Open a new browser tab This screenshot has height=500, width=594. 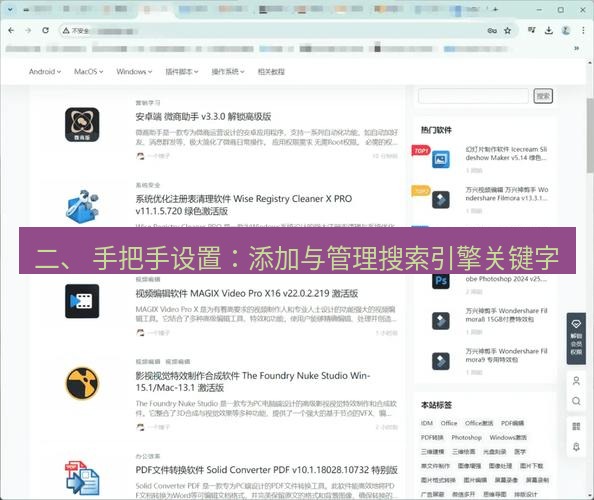495,9
